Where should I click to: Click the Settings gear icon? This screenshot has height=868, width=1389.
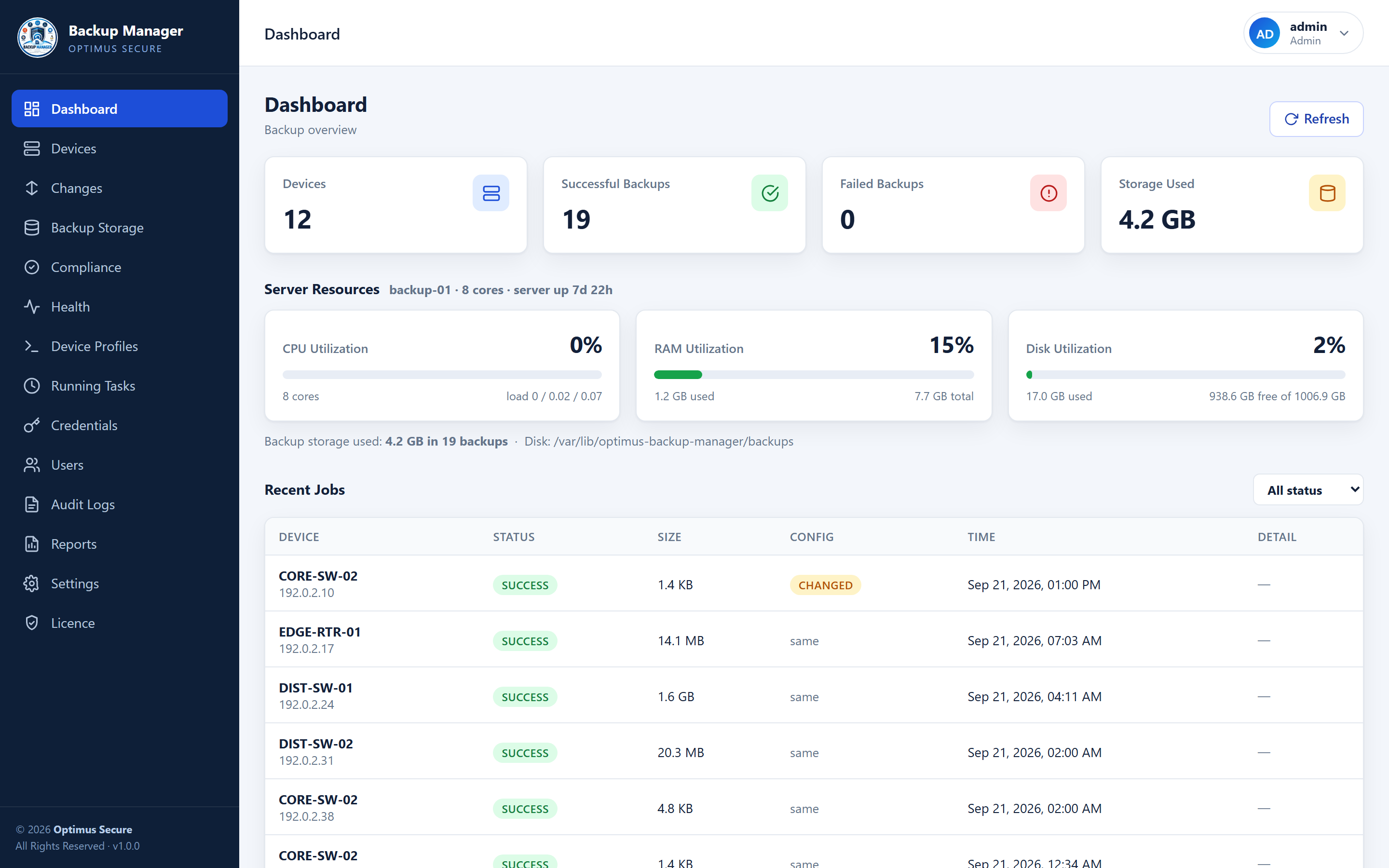[x=31, y=584]
